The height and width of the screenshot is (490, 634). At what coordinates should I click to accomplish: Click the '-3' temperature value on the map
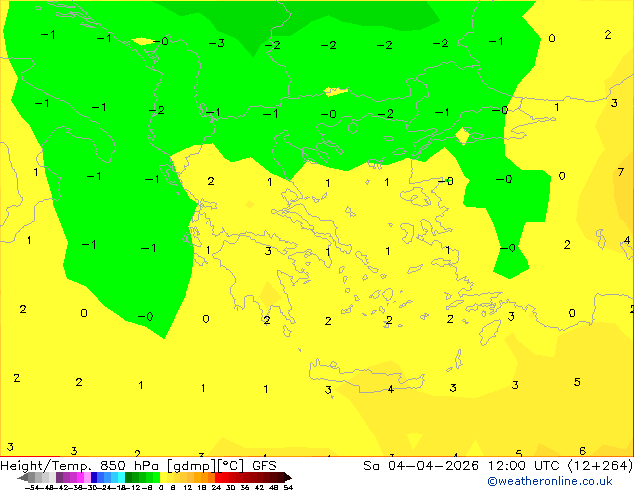pos(217,43)
